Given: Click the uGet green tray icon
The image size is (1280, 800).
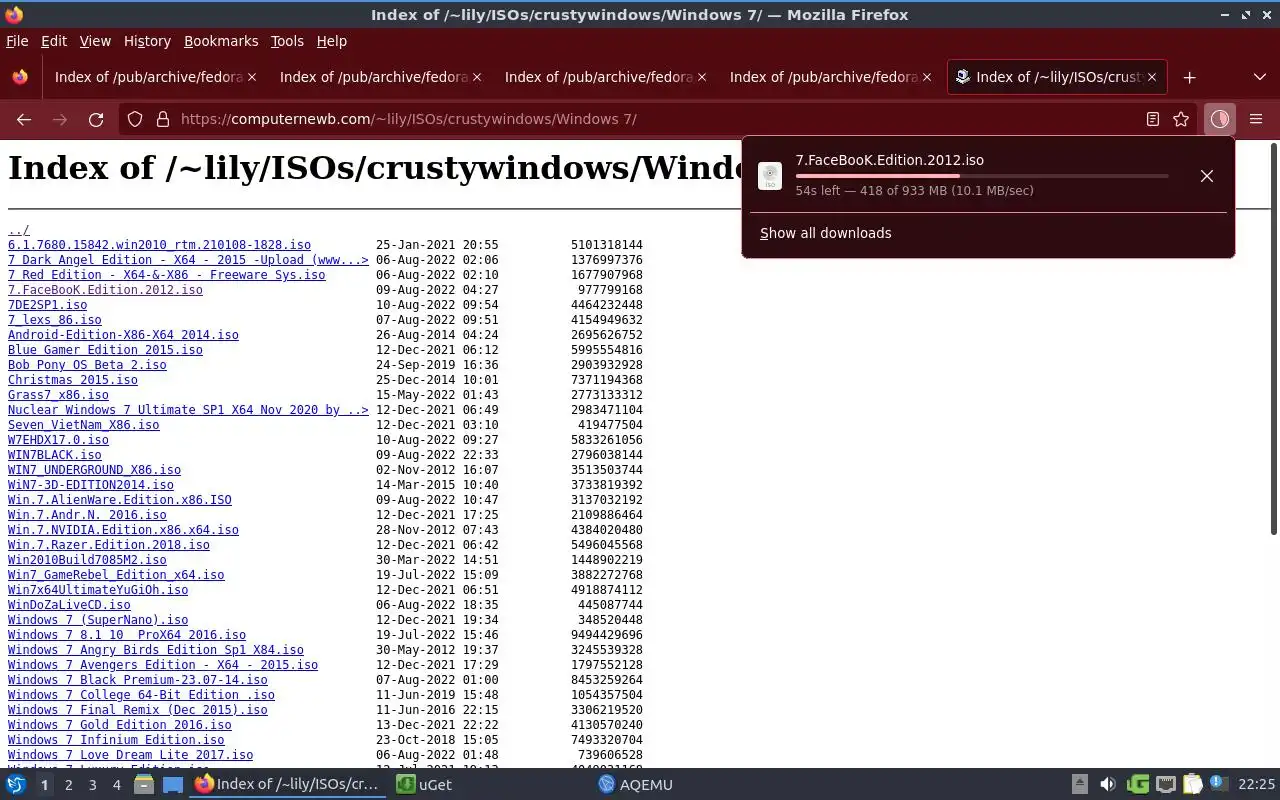Looking at the screenshot, I should (1137, 785).
